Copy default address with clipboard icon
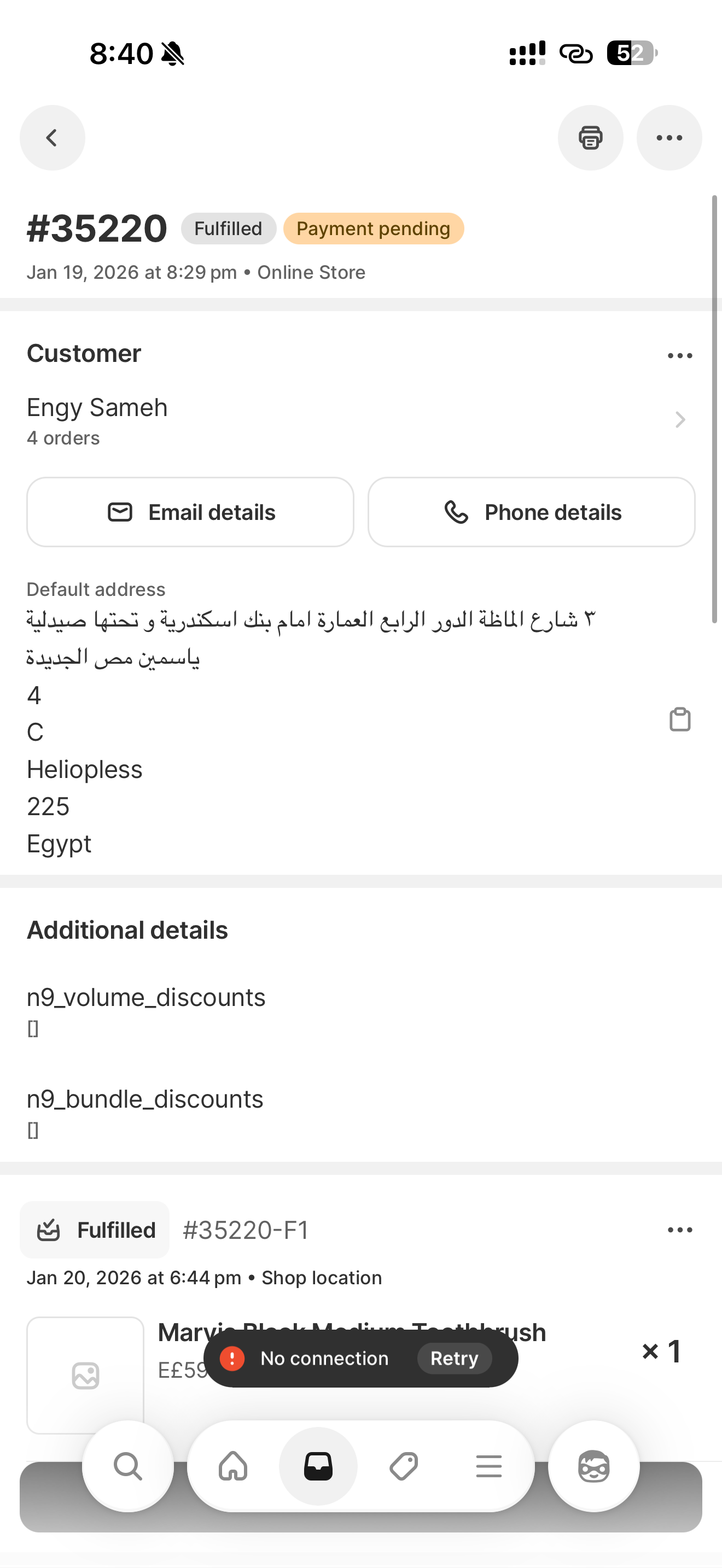 (679, 719)
